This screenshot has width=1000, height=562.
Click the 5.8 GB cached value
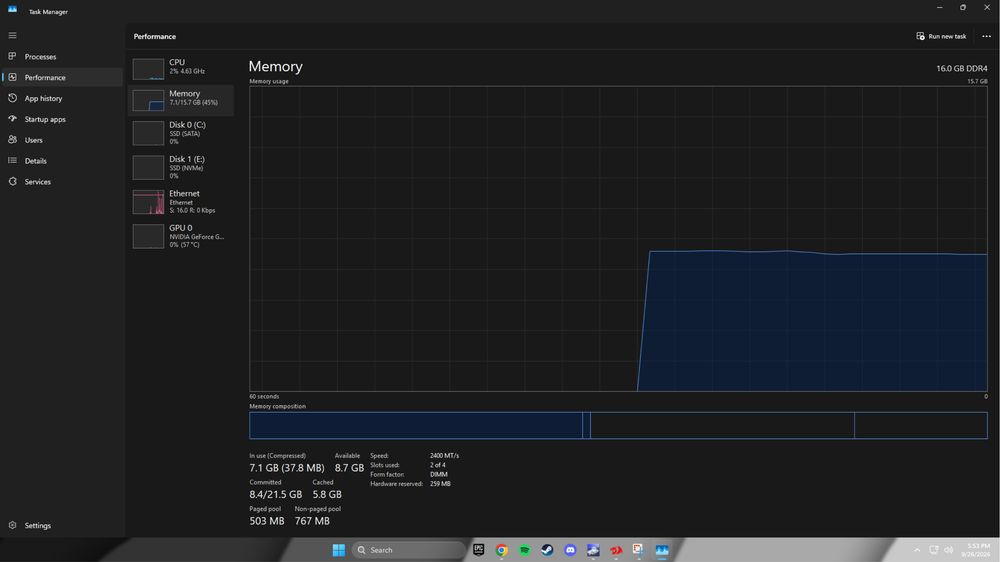pyautogui.click(x=327, y=494)
